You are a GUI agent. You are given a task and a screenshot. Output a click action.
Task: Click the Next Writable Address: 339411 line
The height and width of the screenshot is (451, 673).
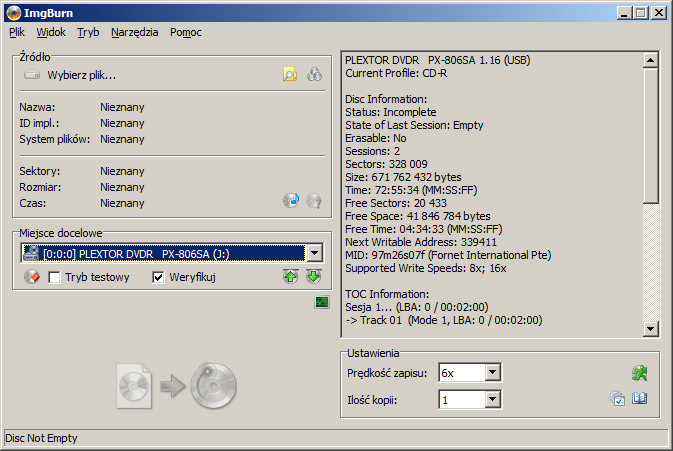(421, 242)
